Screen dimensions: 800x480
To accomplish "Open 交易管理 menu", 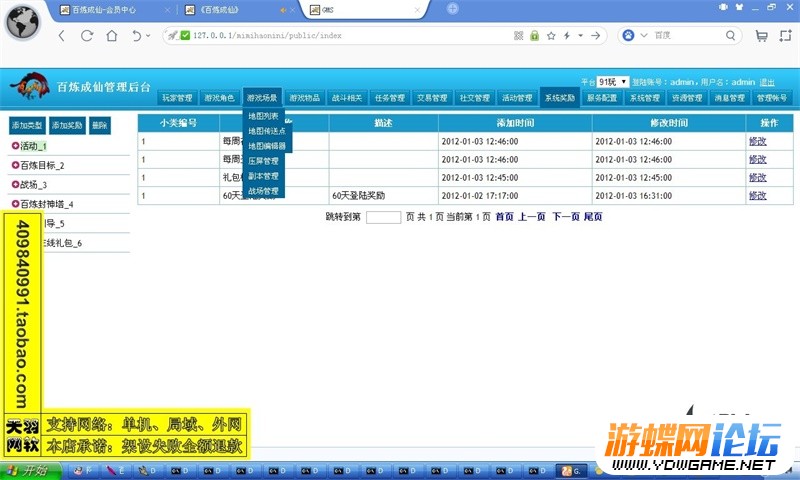I will (x=432, y=98).
